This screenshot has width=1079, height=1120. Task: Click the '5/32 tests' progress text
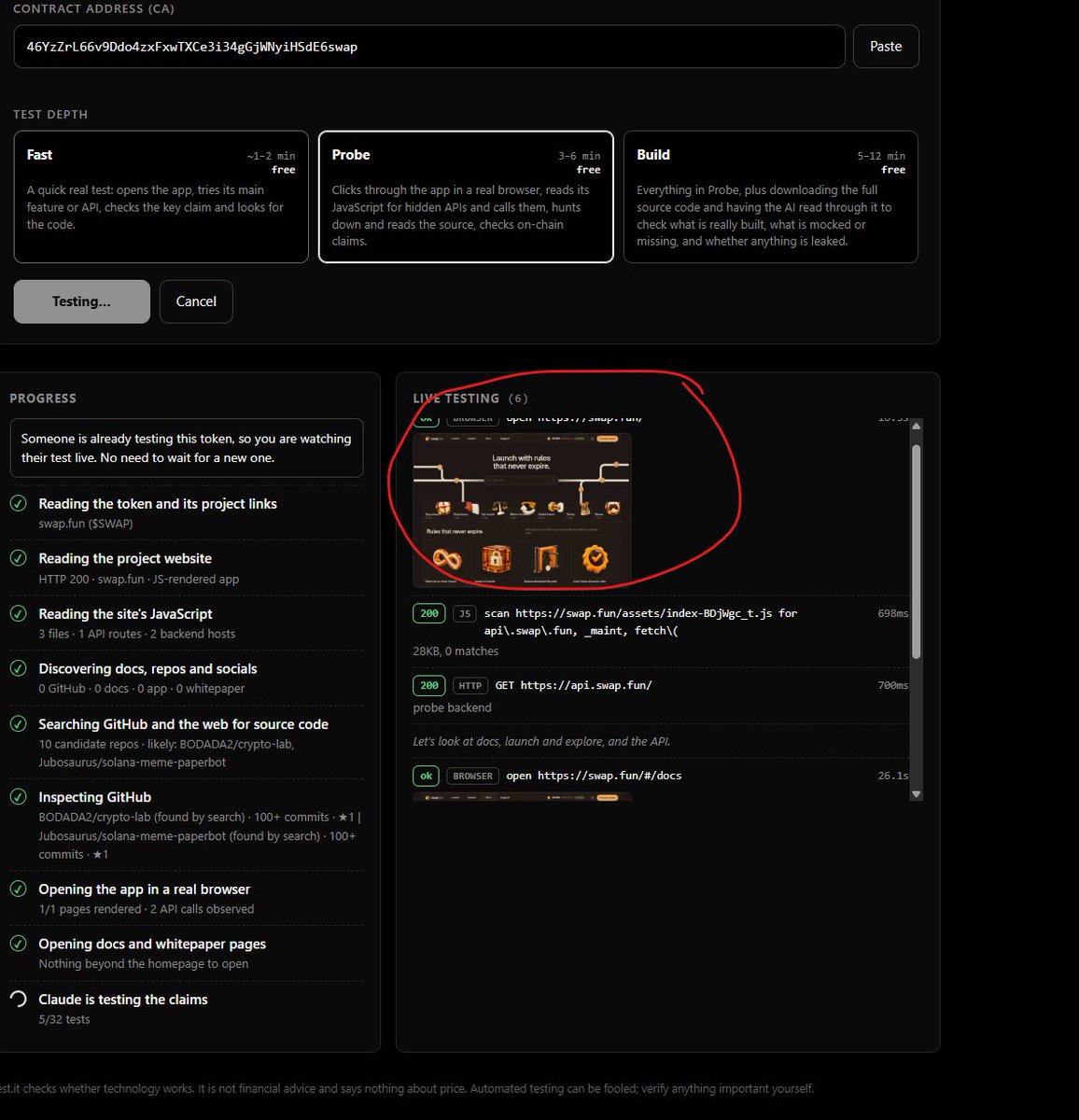64,1019
